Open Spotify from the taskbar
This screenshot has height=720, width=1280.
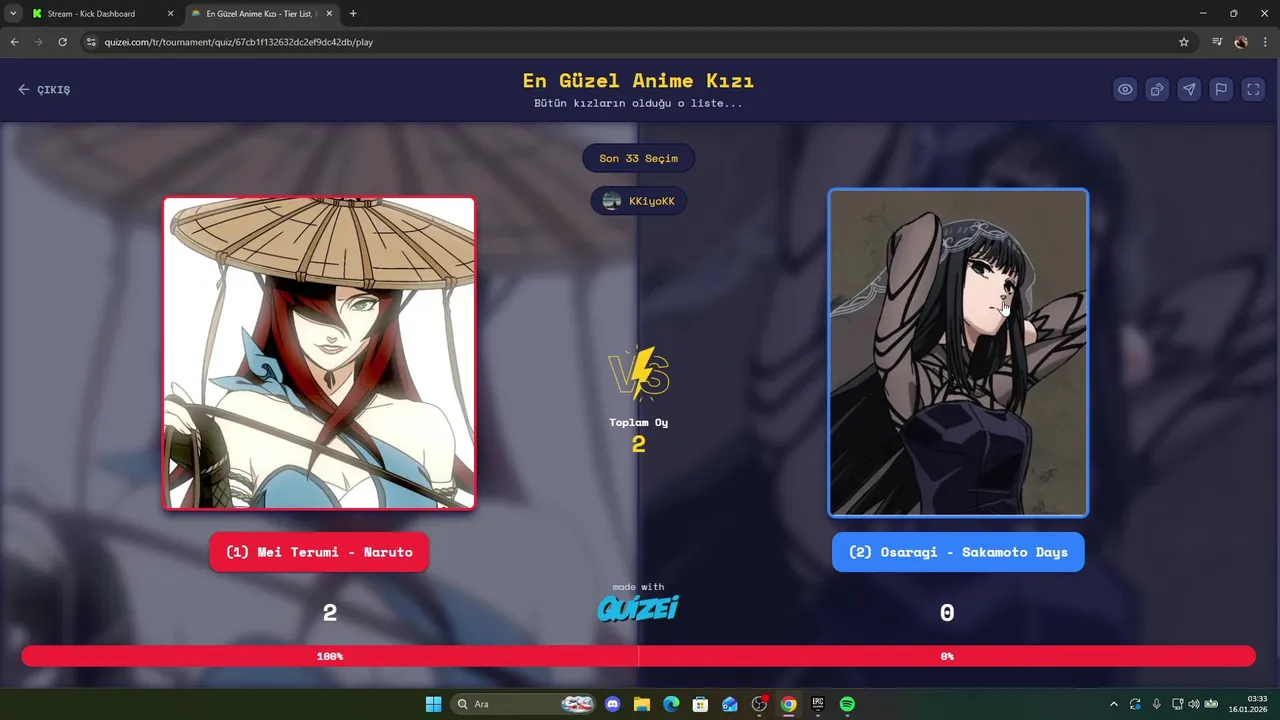pyautogui.click(x=847, y=704)
